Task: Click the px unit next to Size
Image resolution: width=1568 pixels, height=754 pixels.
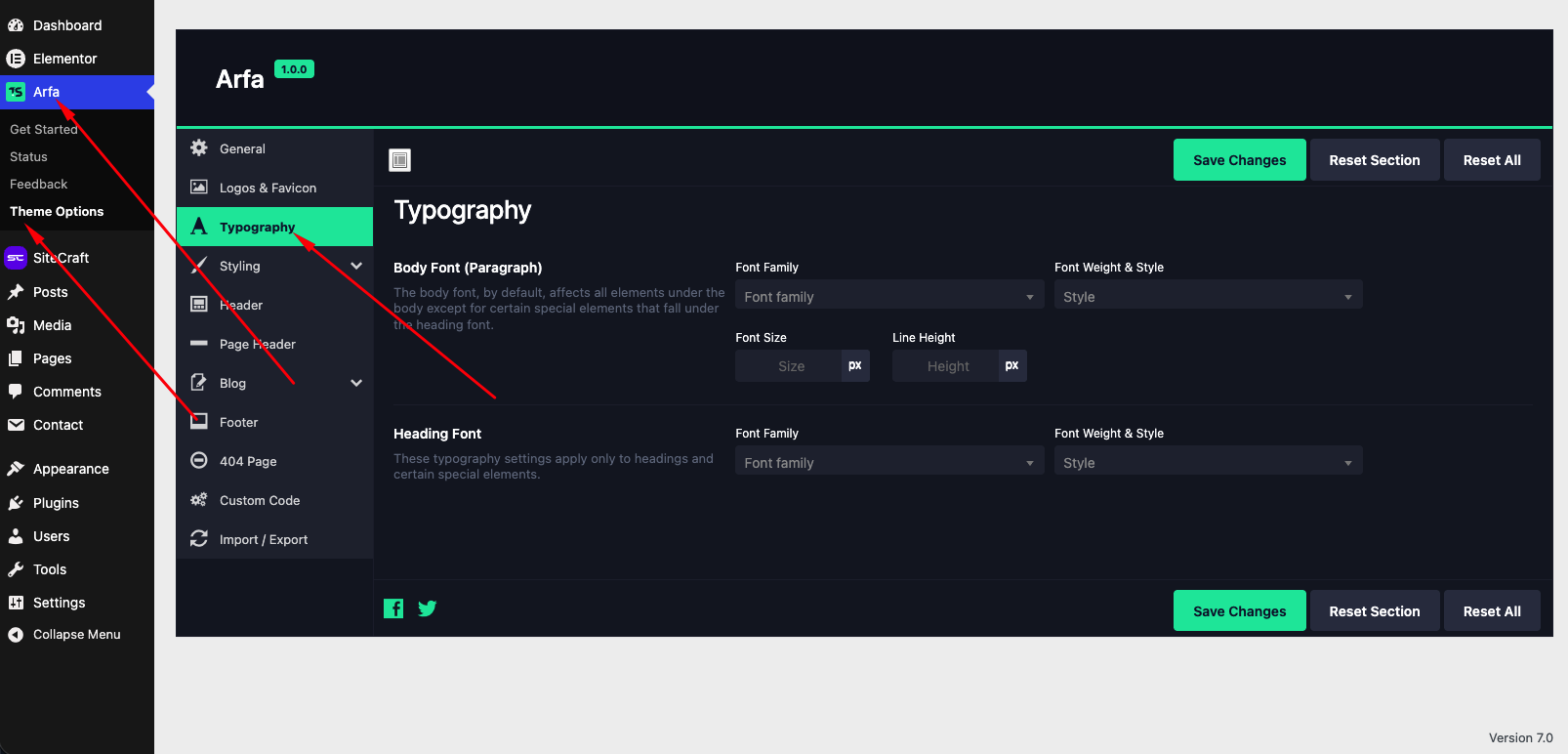Action: [855, 366]
